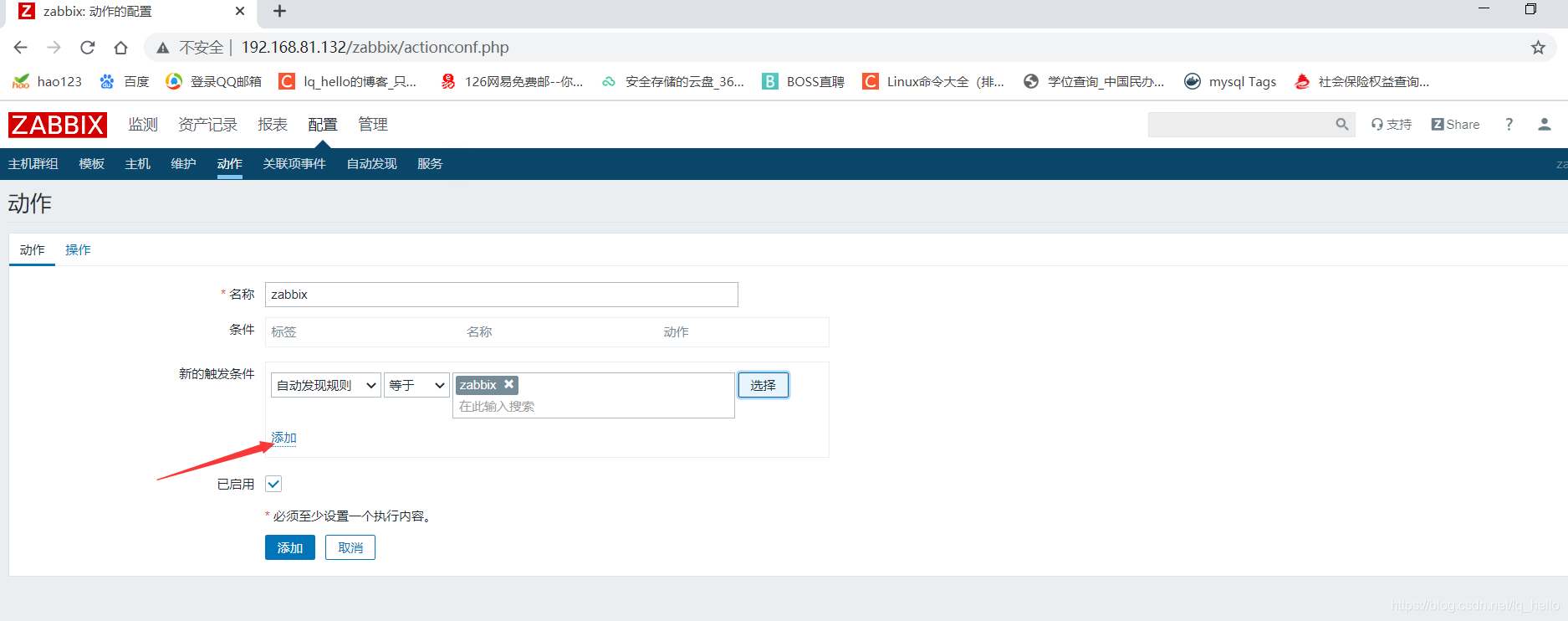
Task: Open the BOSS直聘 bookmark
Action: click(804, 81)
